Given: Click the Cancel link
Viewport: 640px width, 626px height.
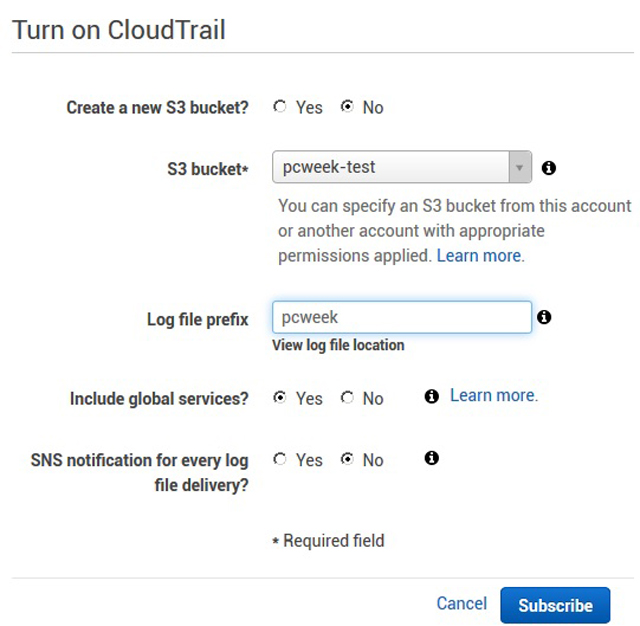Looking at the screenshot, I should (x=462, y=604).
